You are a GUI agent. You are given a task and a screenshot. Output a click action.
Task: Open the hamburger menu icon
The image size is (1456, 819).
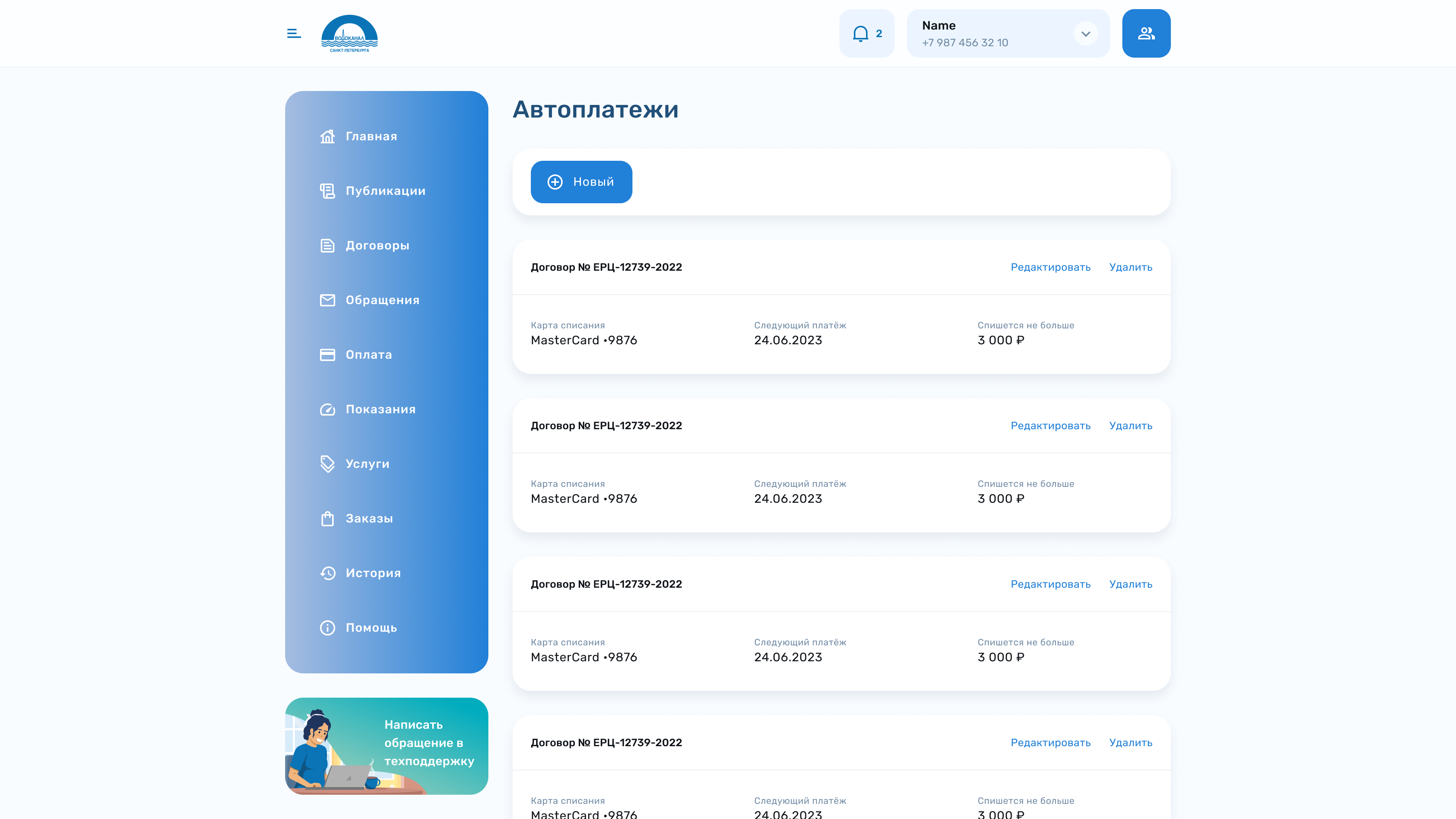coord(293,33)
